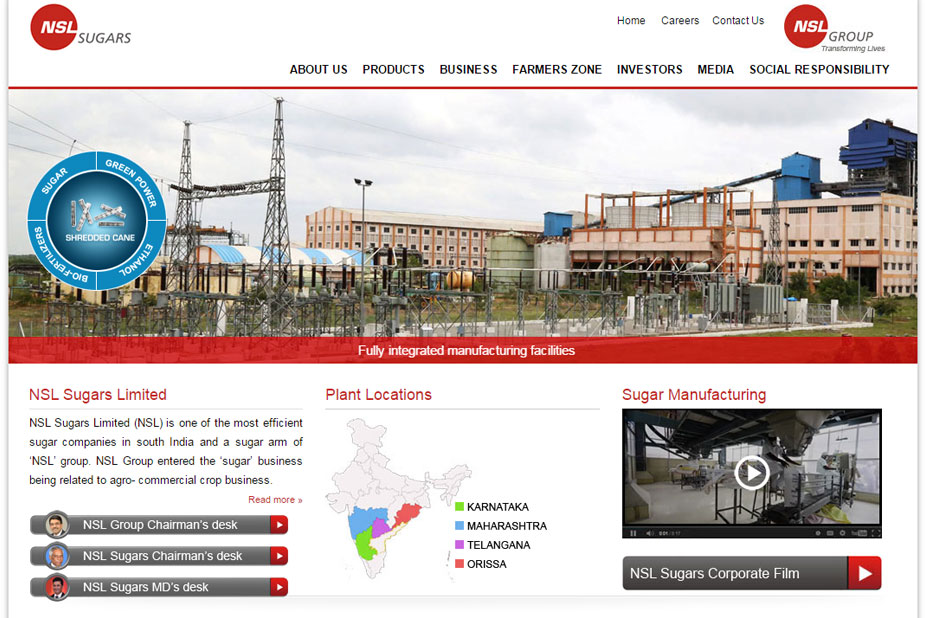Click the Corporate Film red play arrow
Image resolution: width=925 pixels, height=618 pixels.
point(865,573)
